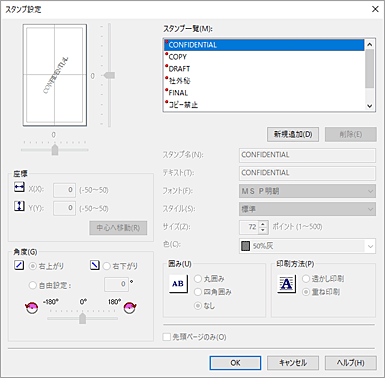The image size is (385, 378).
Task: Click the horizontal X coordinate icon
Action: tap(19, 187)
